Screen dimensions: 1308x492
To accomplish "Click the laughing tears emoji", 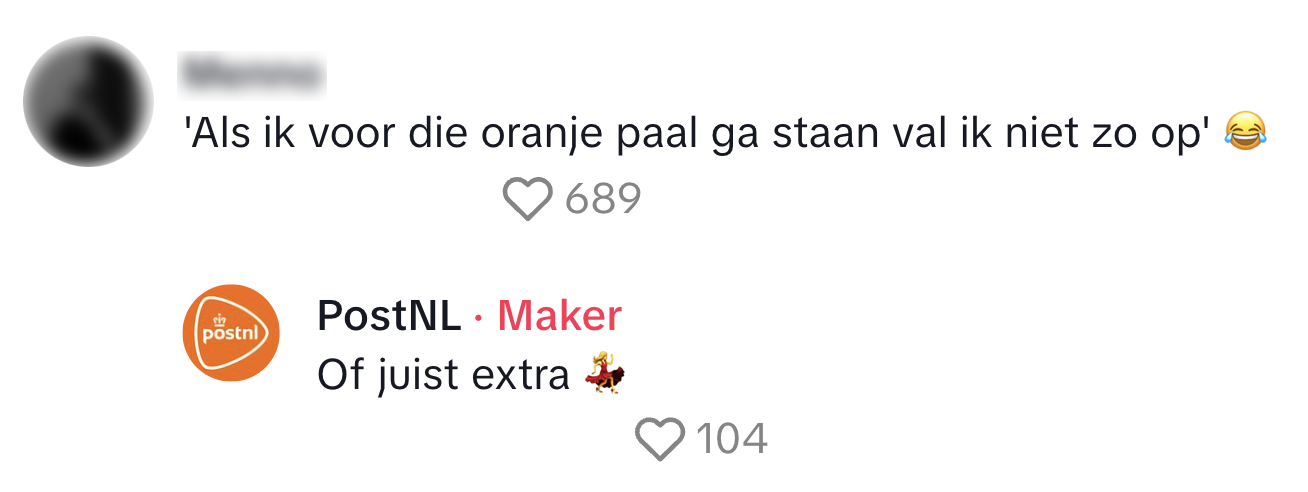I will pyautogui.click(x=1244, y=131).
